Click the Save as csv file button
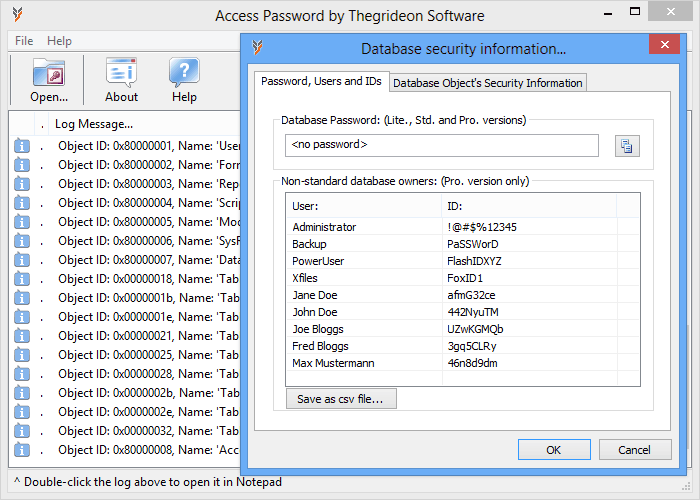This screenshot has height=500, width=700. coord(341,399)
